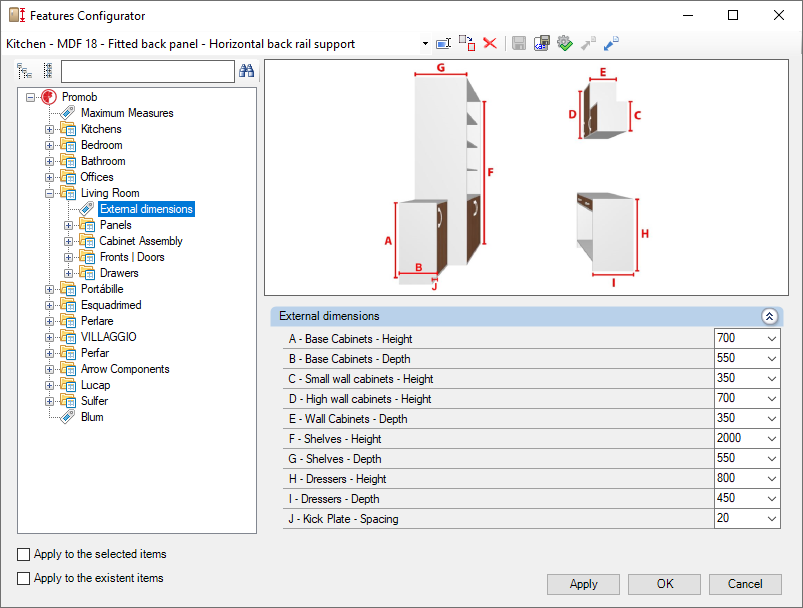Enable Apply to the existent items checkbox
Screen dimensions: 803x608
tap(24, 578)
